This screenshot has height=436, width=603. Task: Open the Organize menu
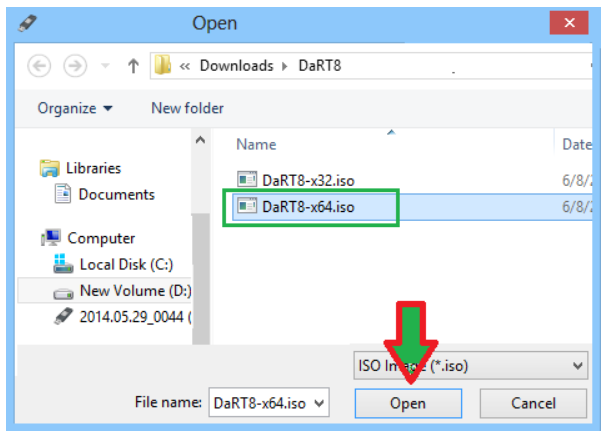click(x=75, y=108)
